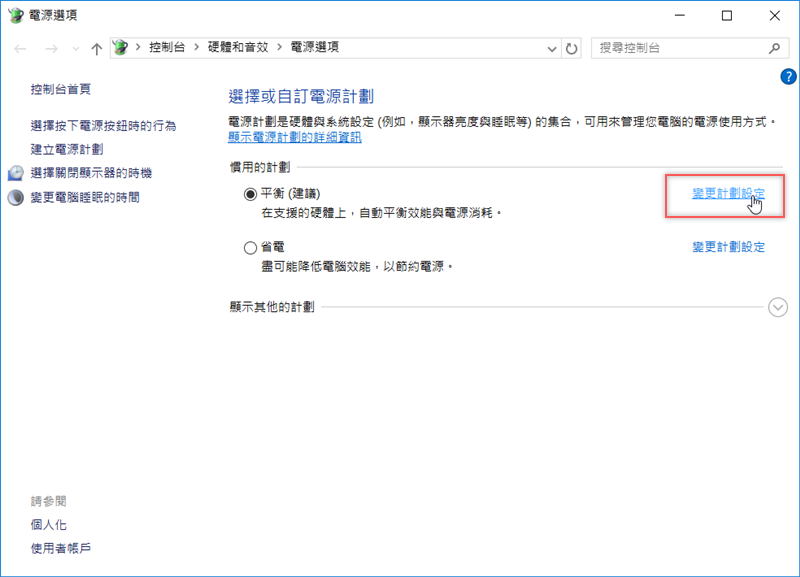The height and width of the screenshot is (577, 800).
Task: Click the Back navigation arrow
Action: point(20,48)
